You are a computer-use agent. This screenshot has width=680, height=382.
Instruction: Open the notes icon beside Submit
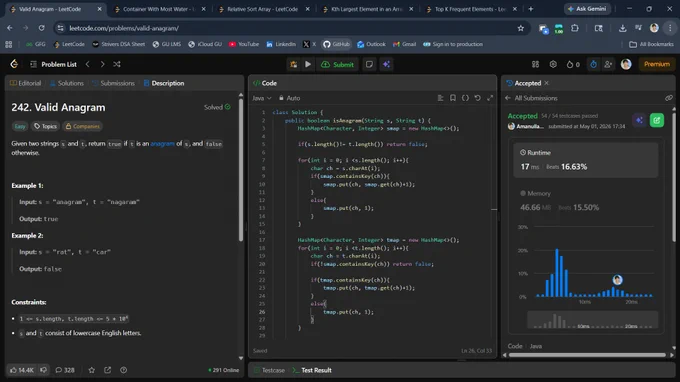[x=369, y=64]
